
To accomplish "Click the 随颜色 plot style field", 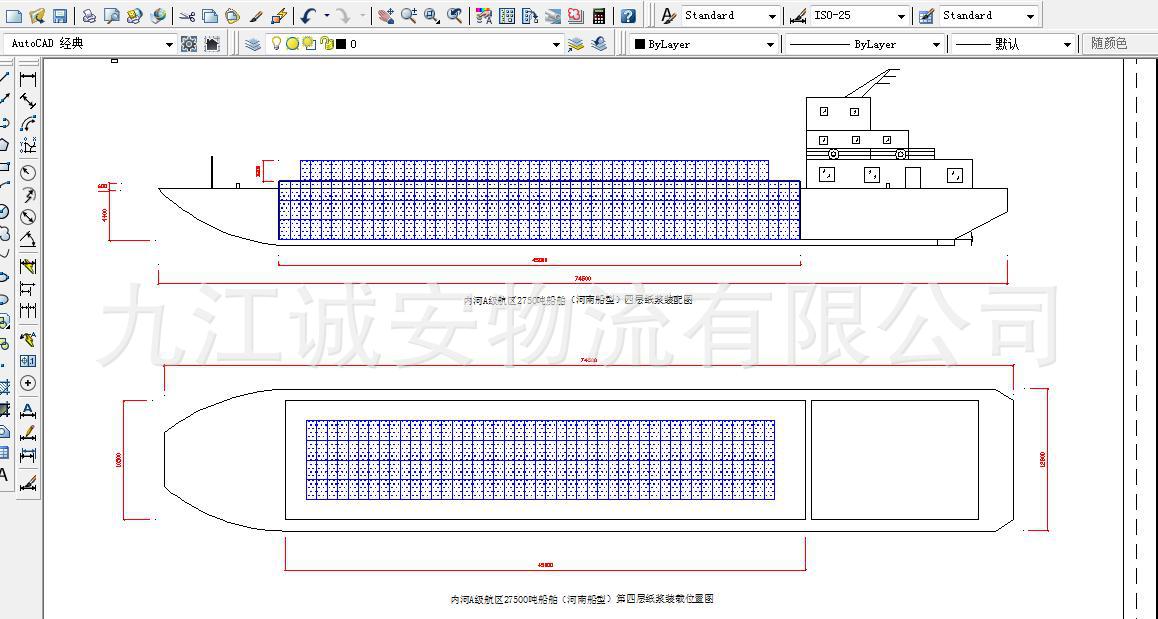I will click(x=1120, y=44).
